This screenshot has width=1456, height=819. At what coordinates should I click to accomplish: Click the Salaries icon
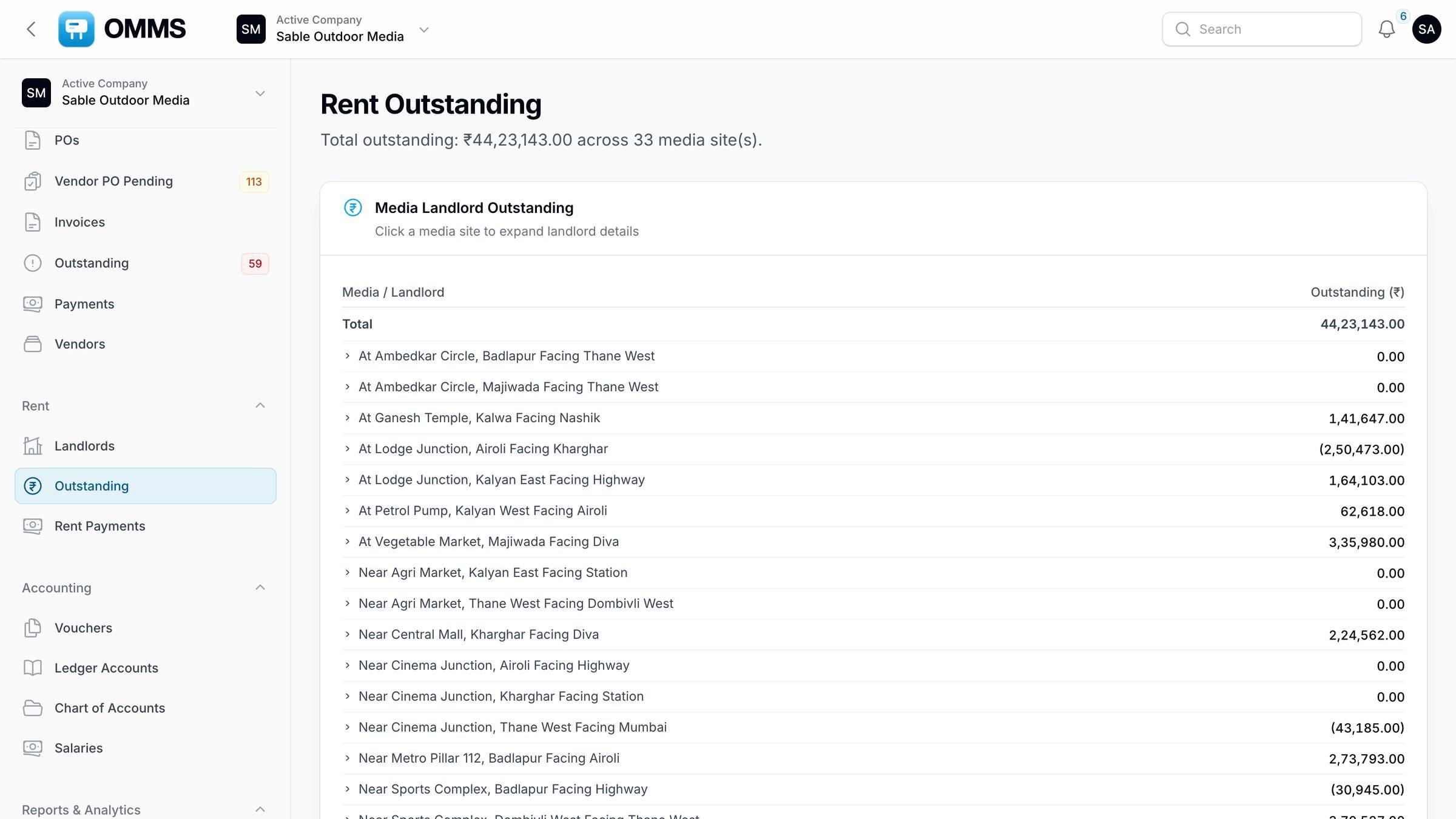pyautogui.click(x=33, y=748)
